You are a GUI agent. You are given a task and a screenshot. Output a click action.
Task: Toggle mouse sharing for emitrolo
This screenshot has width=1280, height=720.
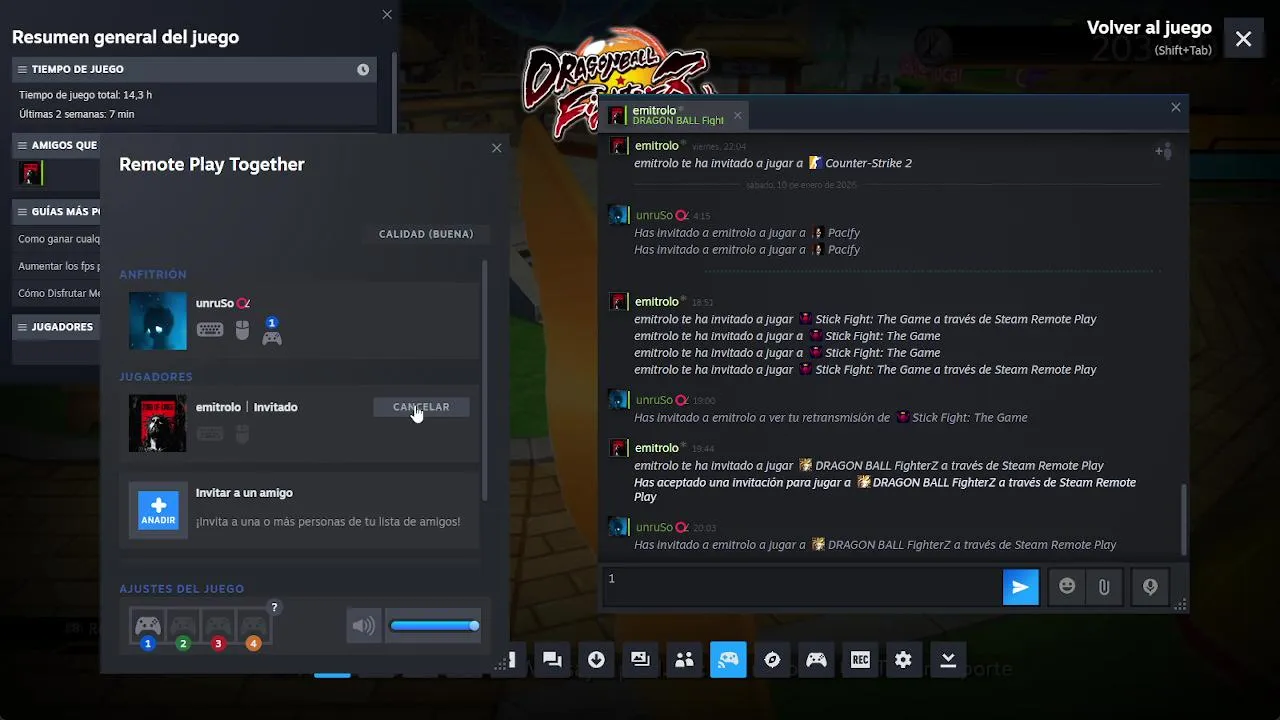242,434
